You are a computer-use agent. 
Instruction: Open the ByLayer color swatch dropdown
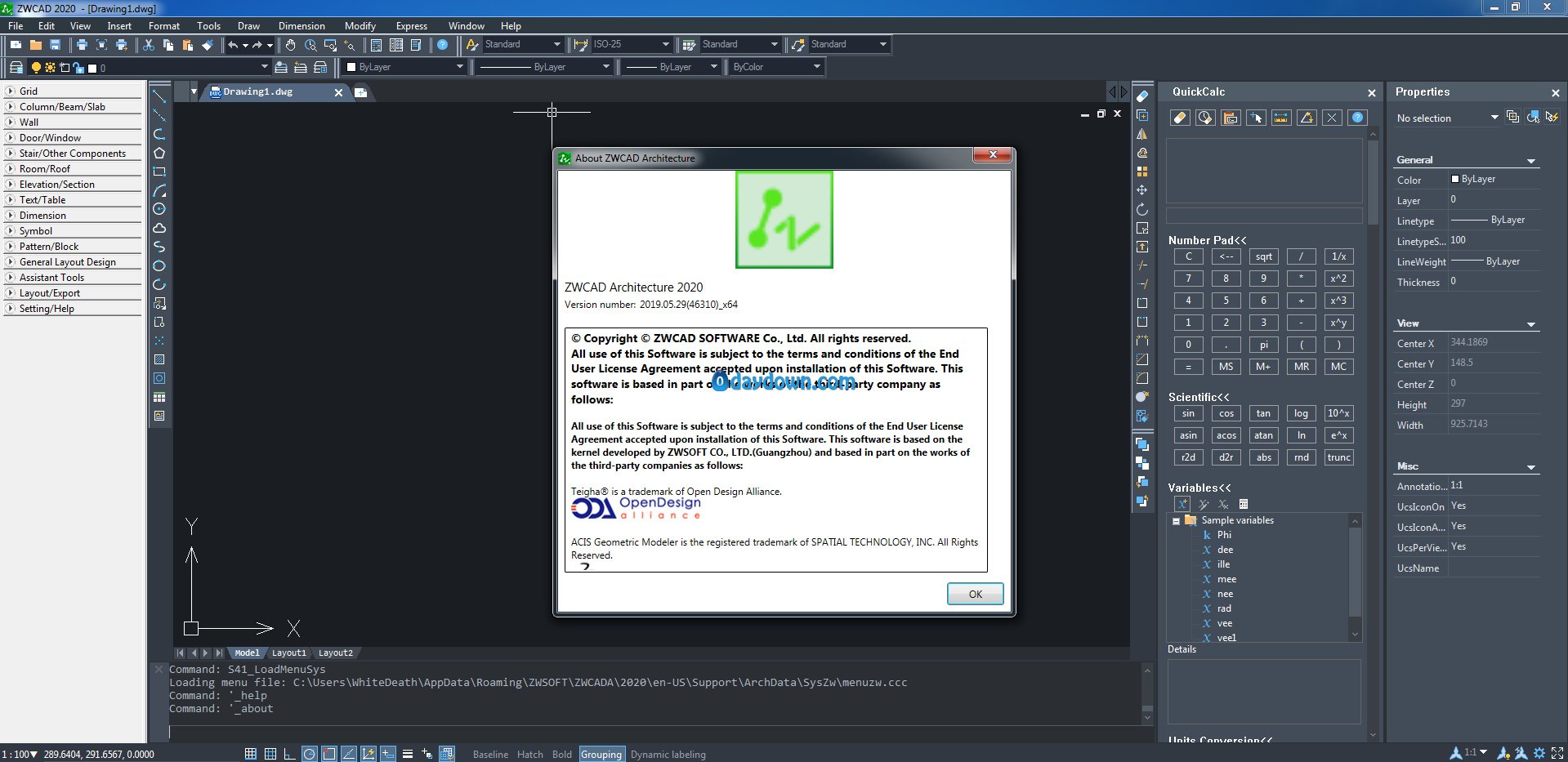click(x=404, y=67)
